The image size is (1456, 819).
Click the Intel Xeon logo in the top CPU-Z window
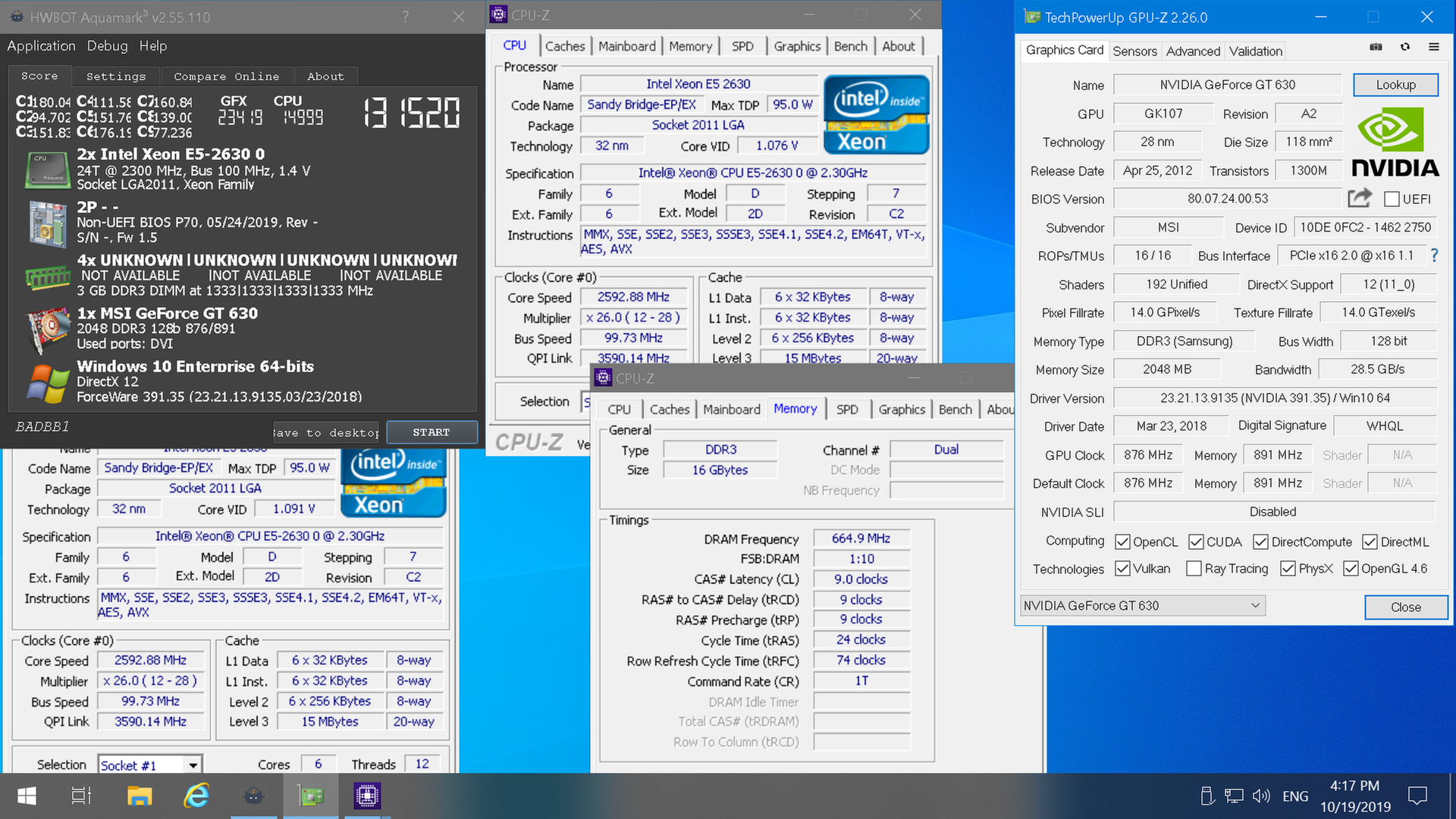point(877,115)
